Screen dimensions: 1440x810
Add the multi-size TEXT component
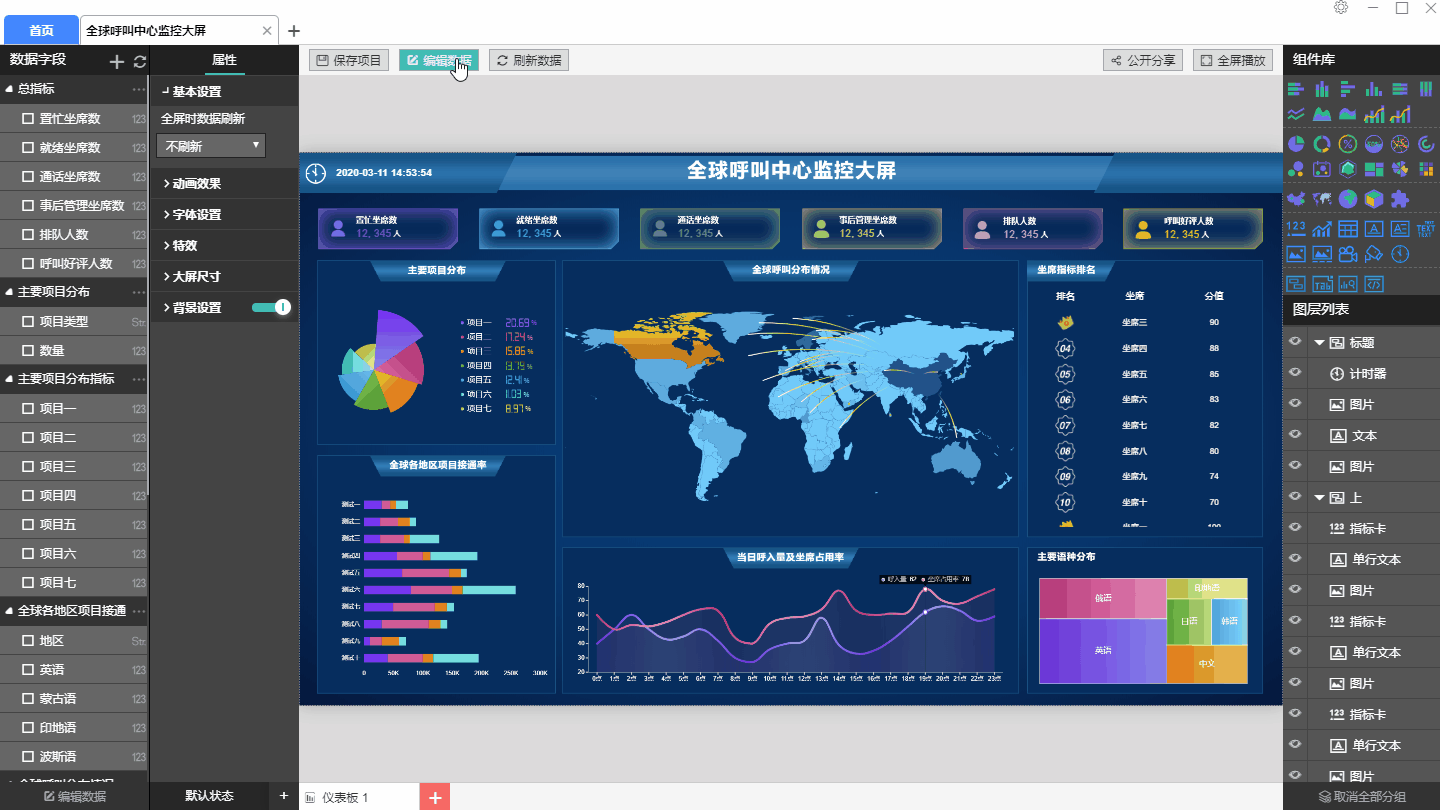click(1426, 229)
